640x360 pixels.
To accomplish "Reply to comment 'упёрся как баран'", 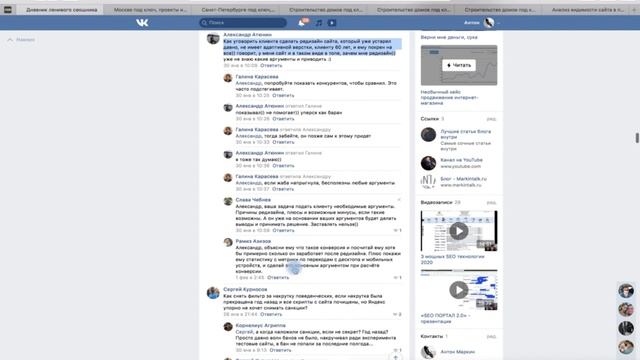I will point(283,119).
